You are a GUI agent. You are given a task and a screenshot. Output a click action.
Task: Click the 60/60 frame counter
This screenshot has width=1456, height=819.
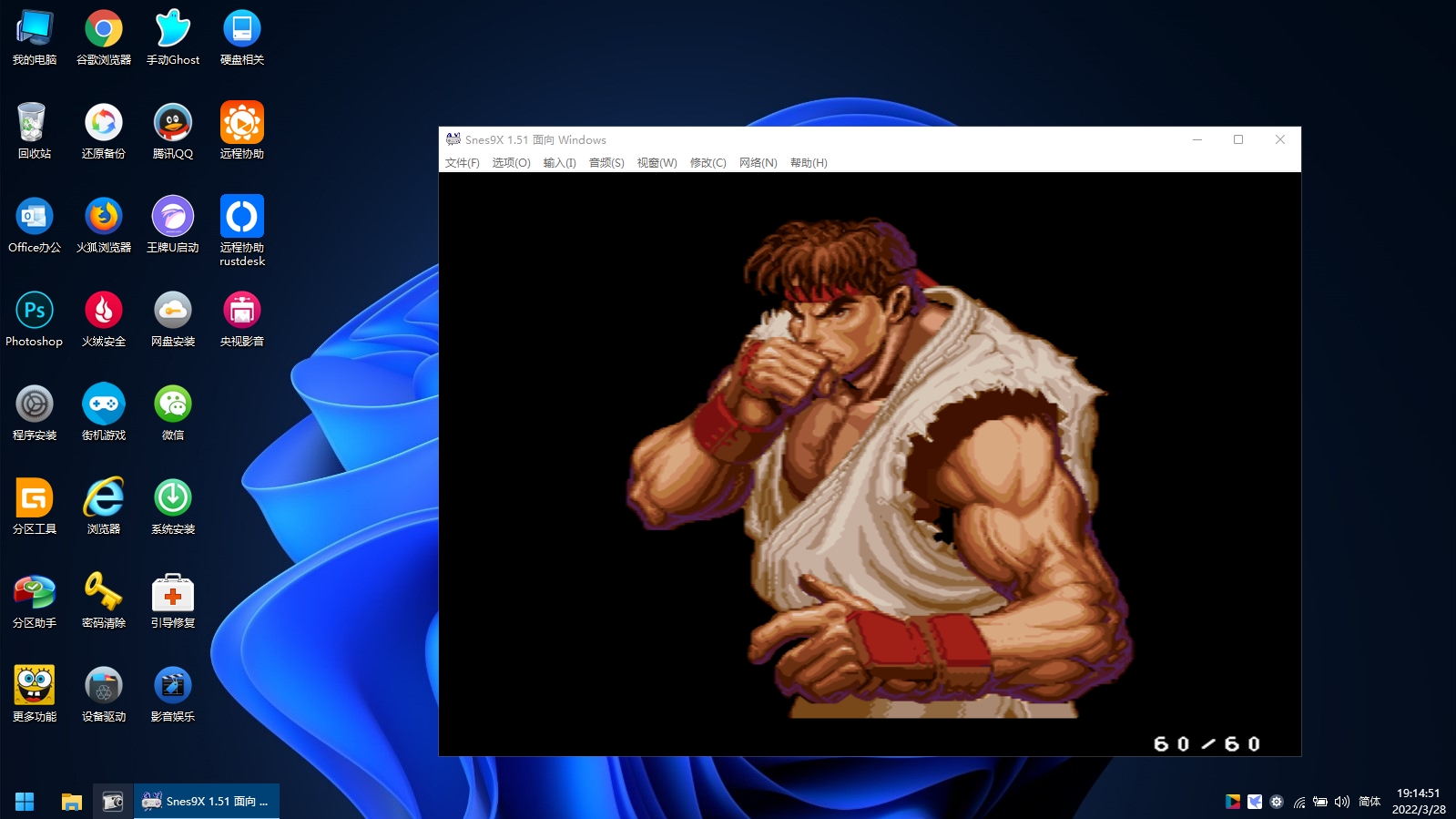(1207, 744)
